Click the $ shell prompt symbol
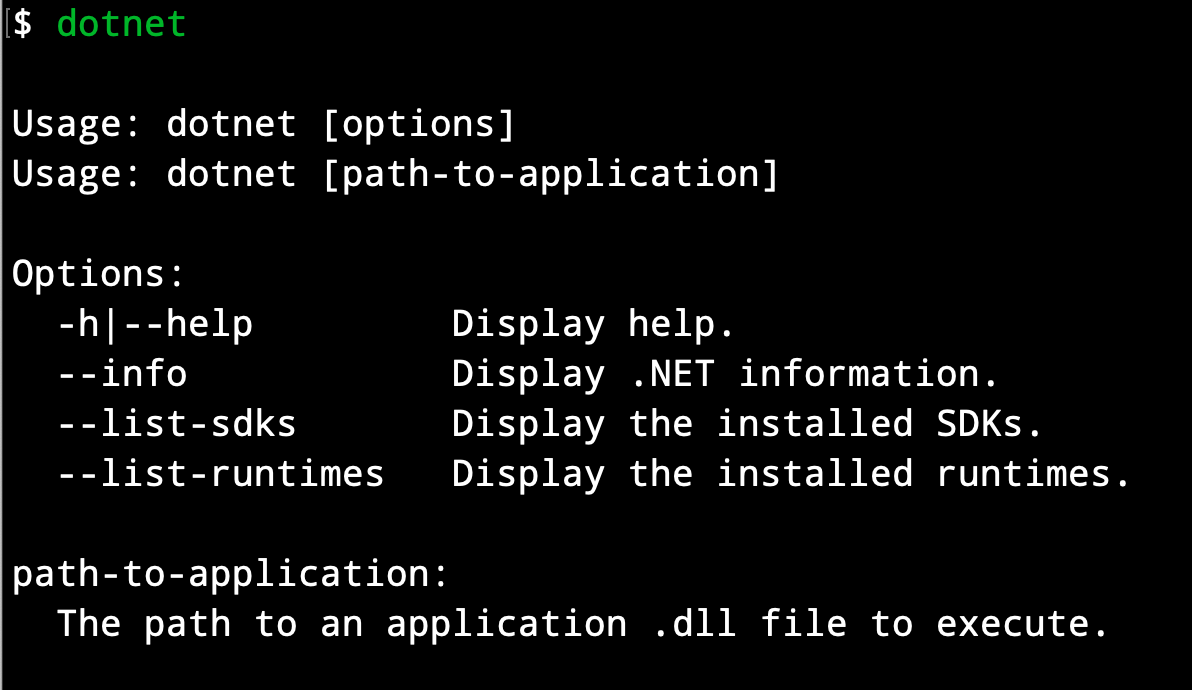Screen dimensions: 1192x690 click(23, 24)
